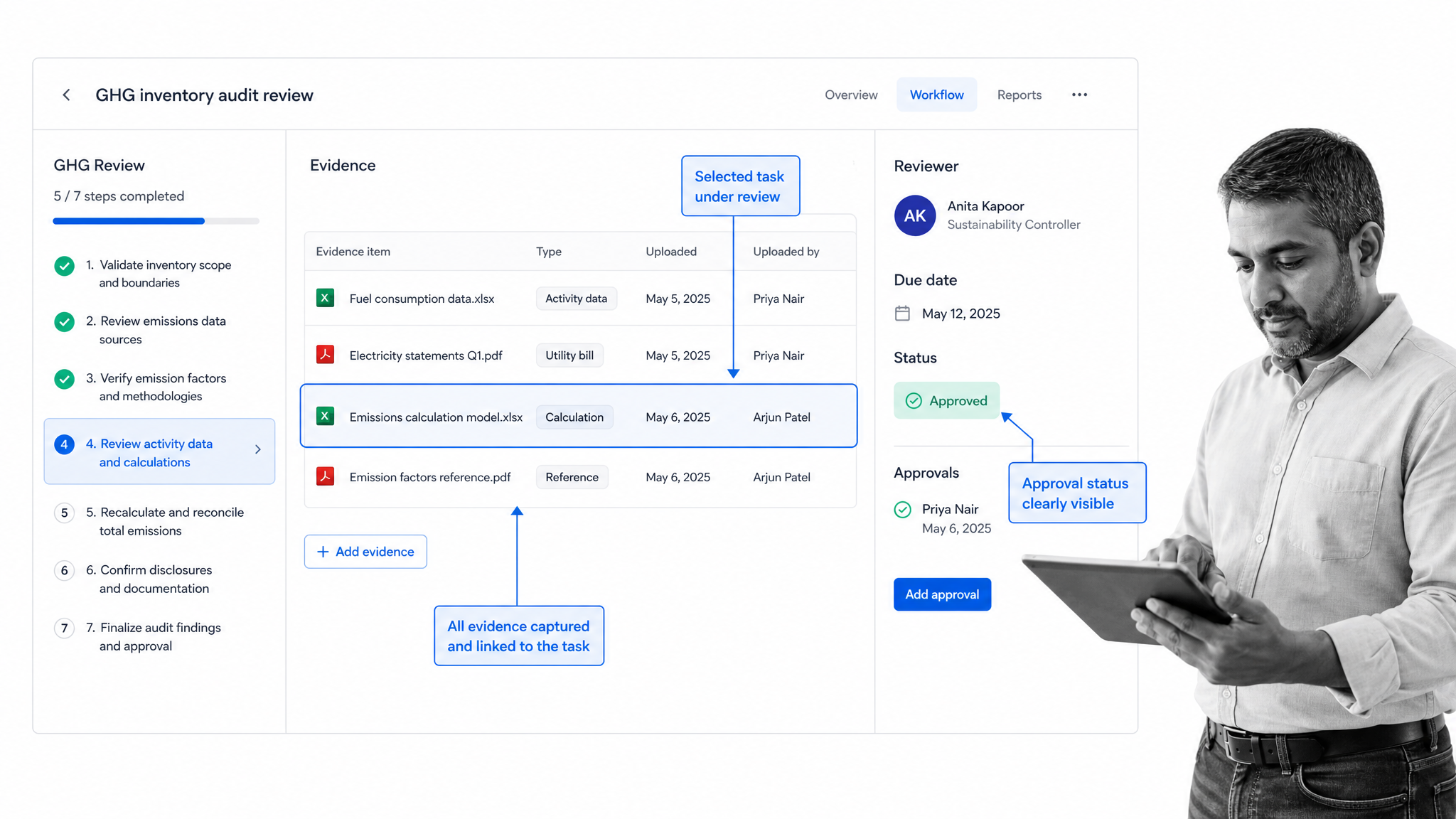The width and height of the screenshot is (1456, 819).
Task: Click the calendar icon beside due date
Action: tap(902, 314)
